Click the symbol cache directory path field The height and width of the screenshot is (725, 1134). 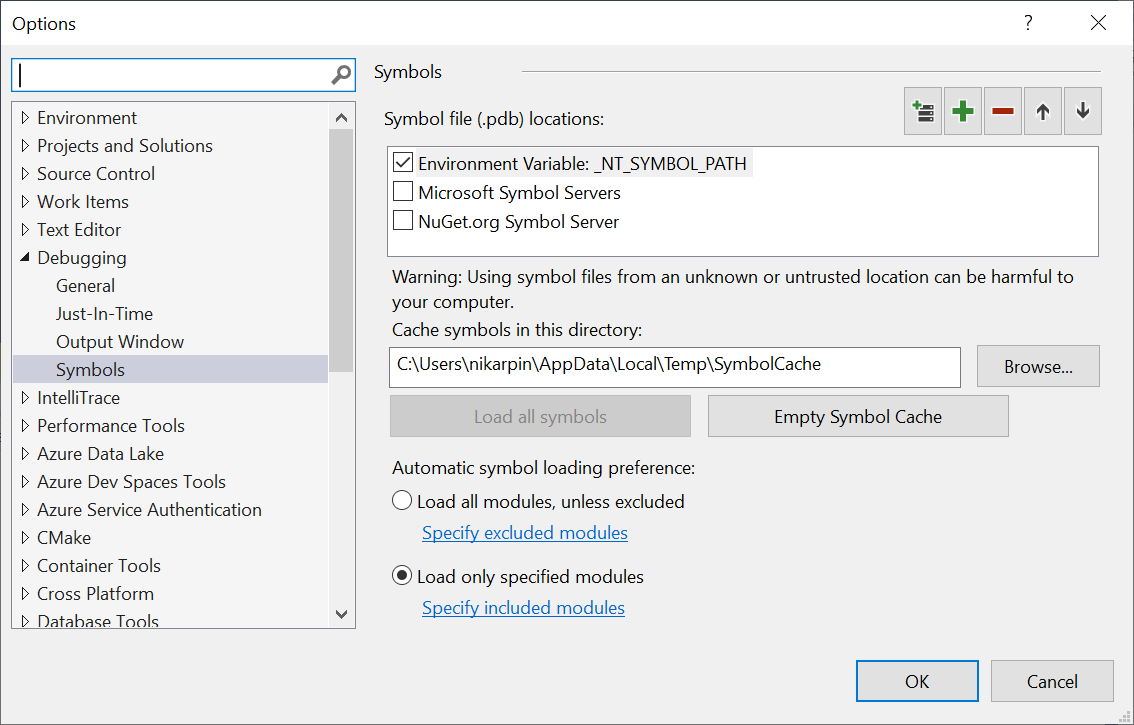click(674, 366)
